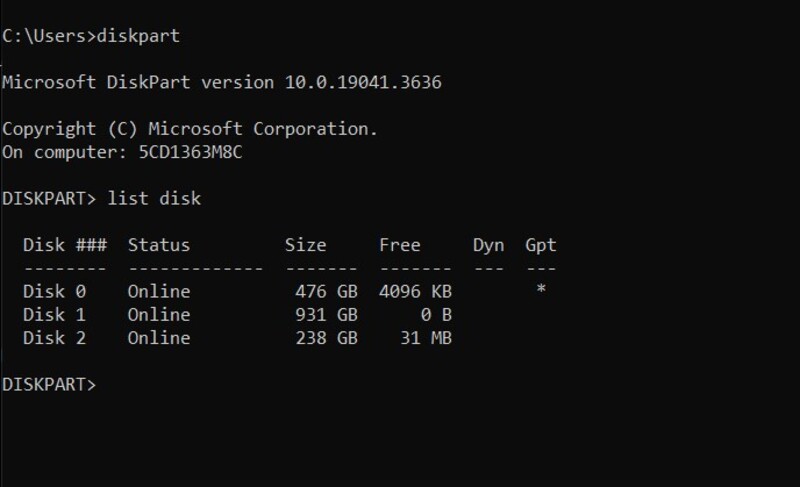Click the Size column header
Viewport: 800px width, 487px height.
pos(305,245)
